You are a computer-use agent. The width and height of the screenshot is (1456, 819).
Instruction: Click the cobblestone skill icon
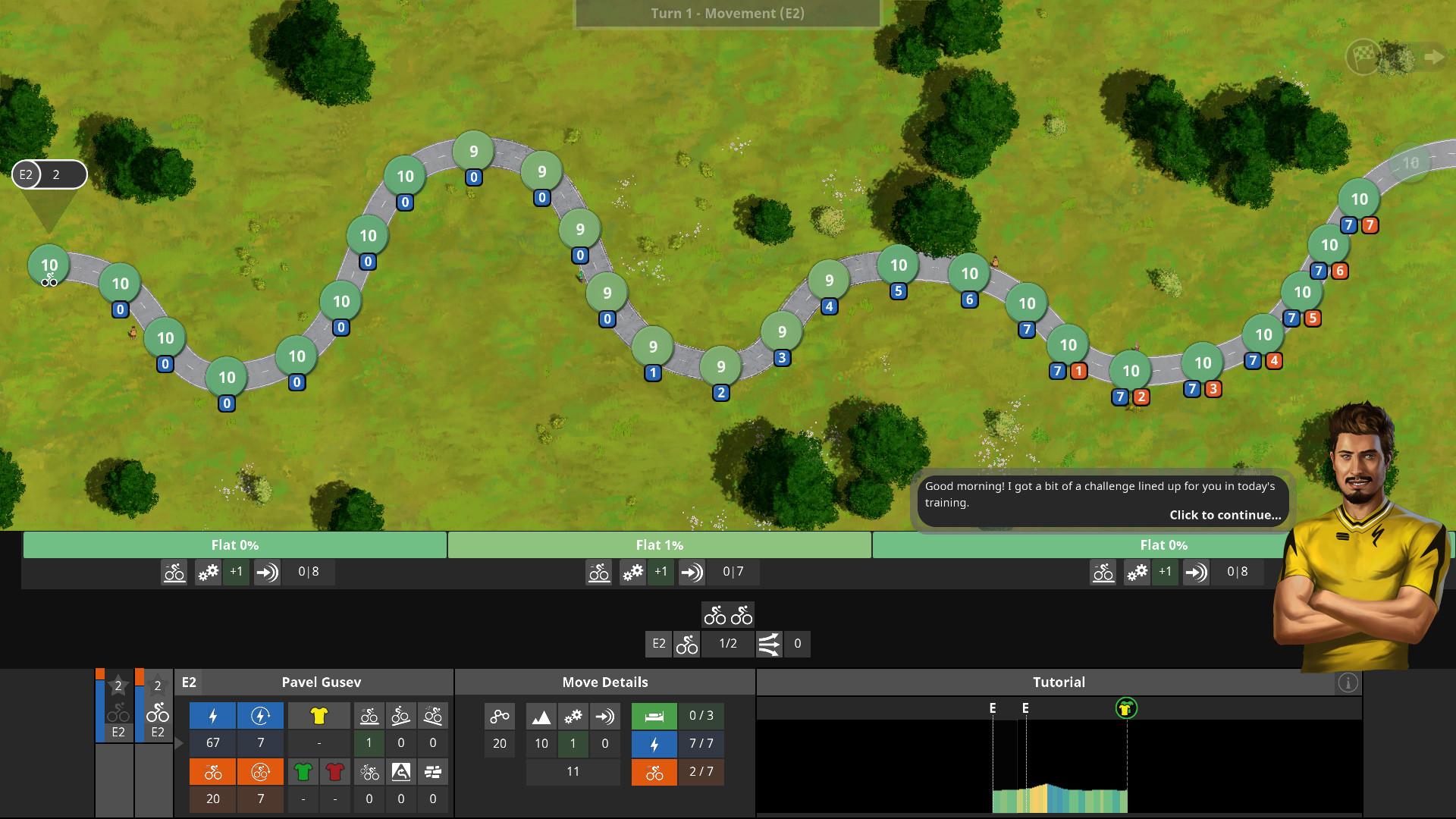433,772
